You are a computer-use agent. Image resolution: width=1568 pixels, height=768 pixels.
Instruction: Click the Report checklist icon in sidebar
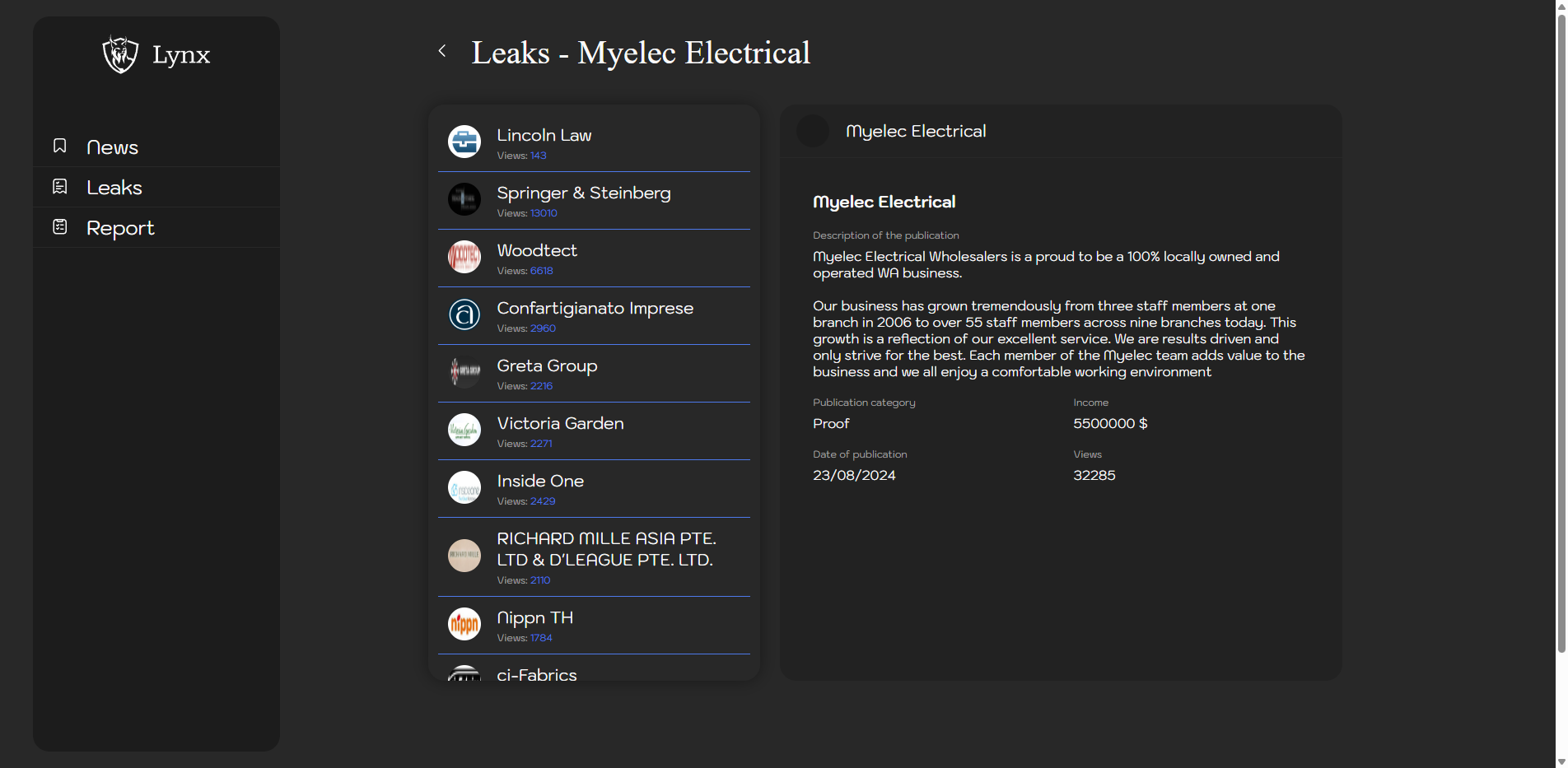tap(60, 227)
